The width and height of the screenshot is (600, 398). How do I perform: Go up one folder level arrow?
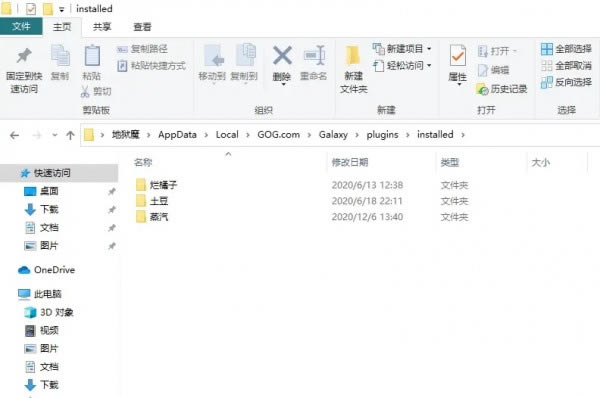70,135
